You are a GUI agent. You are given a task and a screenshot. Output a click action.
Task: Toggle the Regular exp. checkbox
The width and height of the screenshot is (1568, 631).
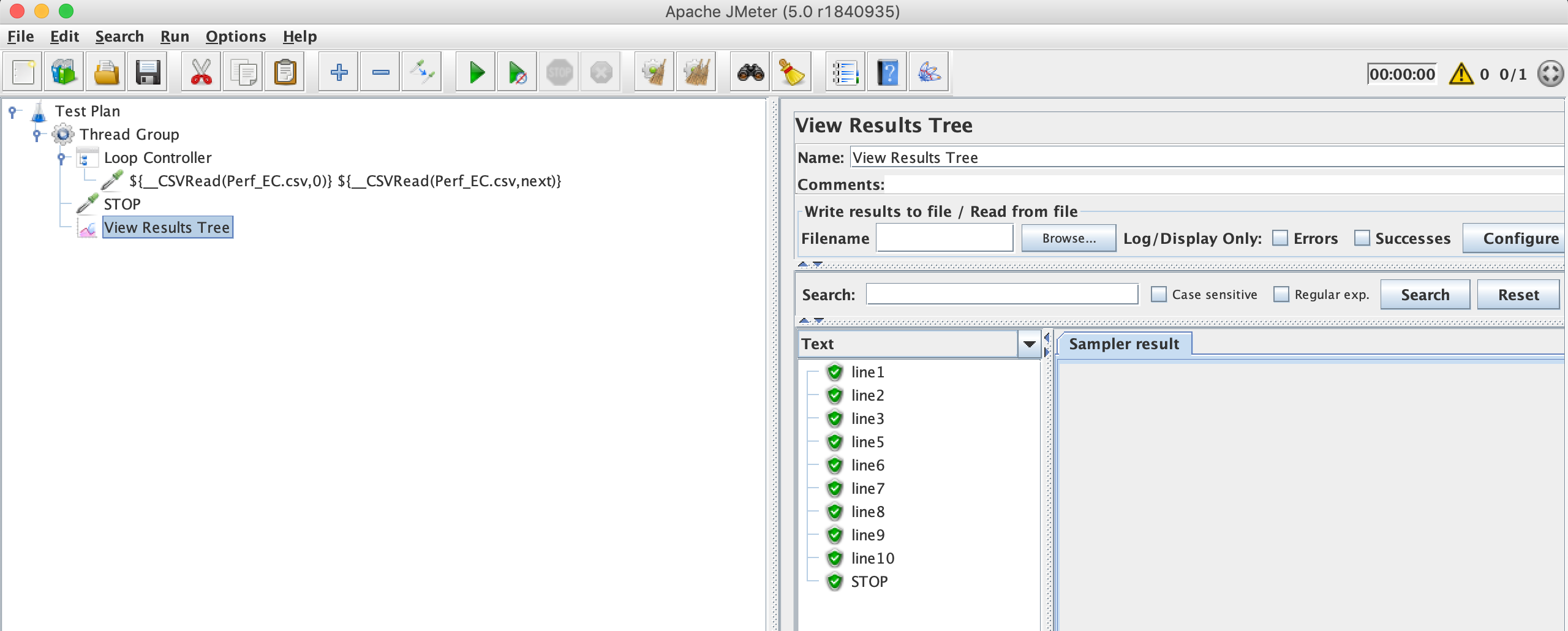(1281, 295)
